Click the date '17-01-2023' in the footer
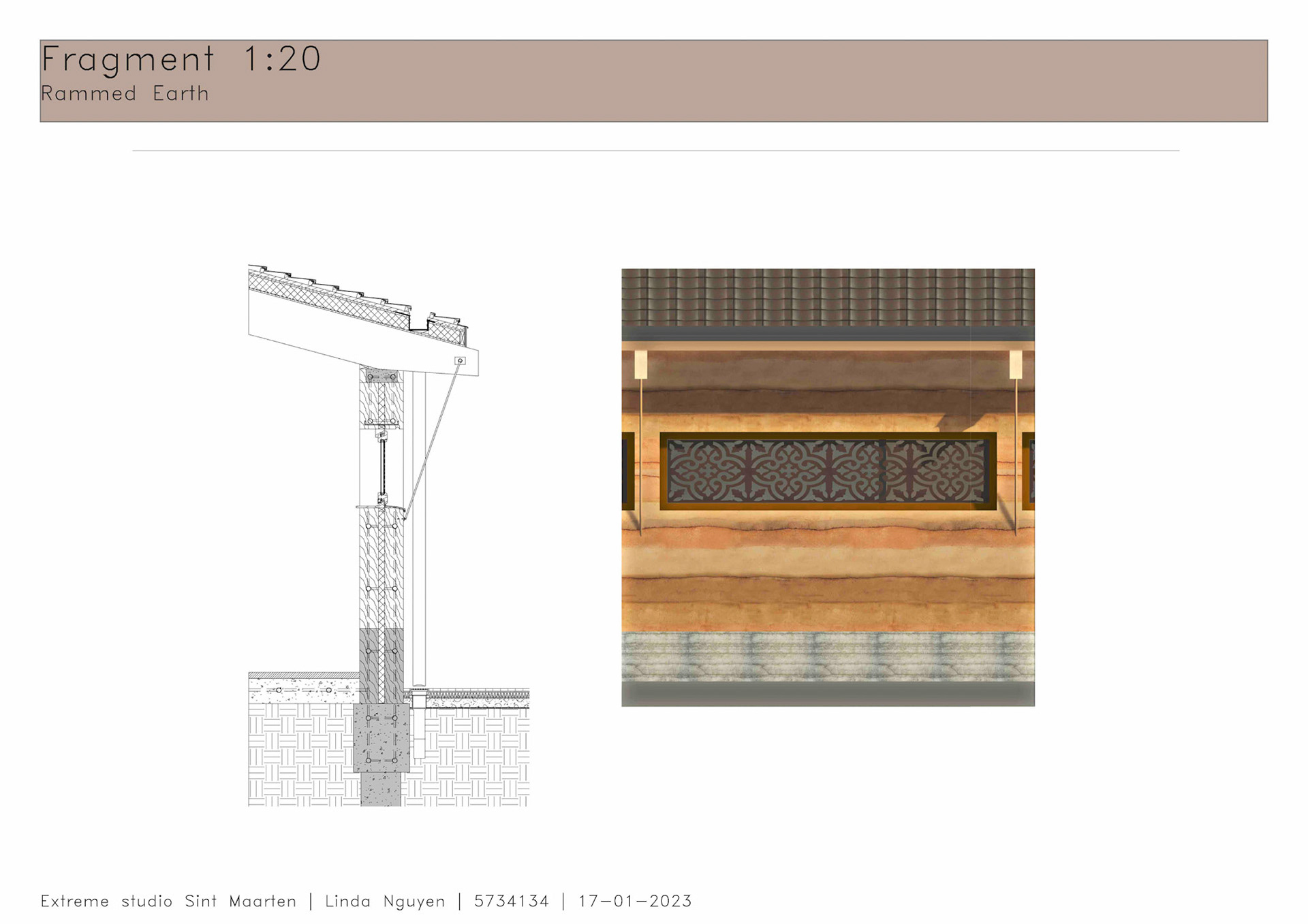Screen dimensions: 1308x924 tap(635, 902)
